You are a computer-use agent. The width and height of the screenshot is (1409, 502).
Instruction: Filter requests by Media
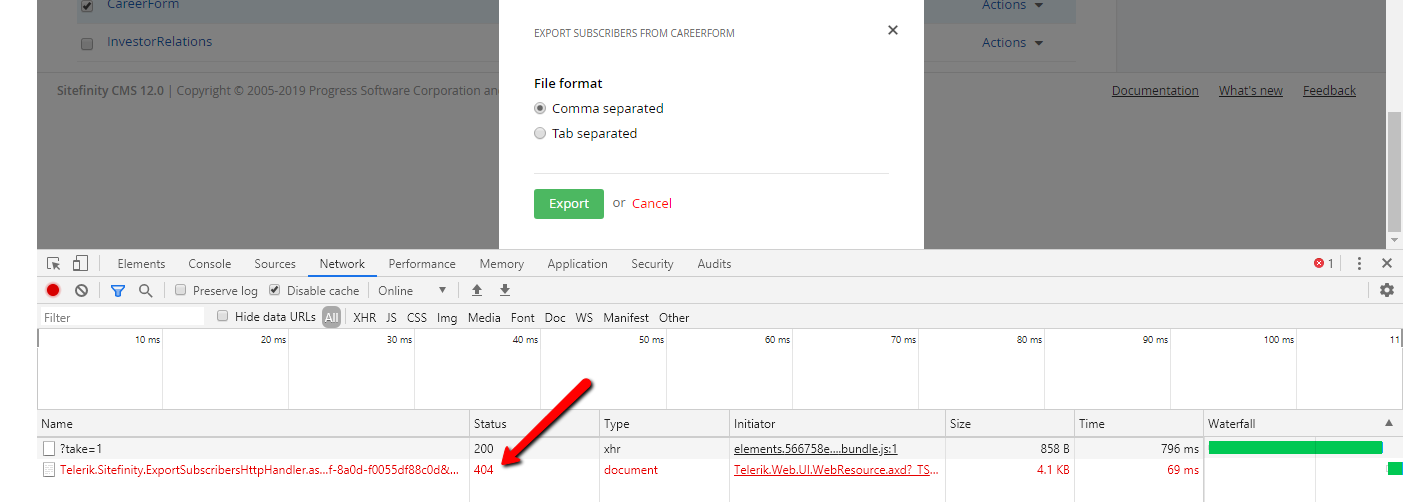click(484, 317)
